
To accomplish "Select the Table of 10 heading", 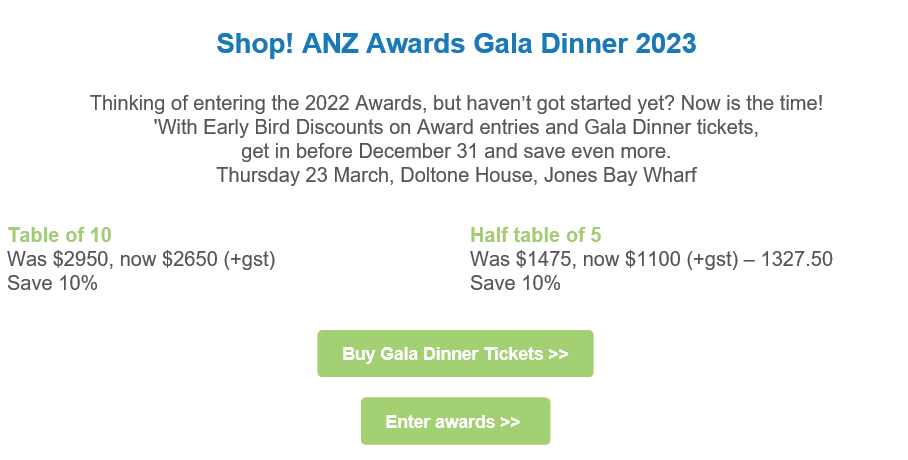I will coord(59,235).
